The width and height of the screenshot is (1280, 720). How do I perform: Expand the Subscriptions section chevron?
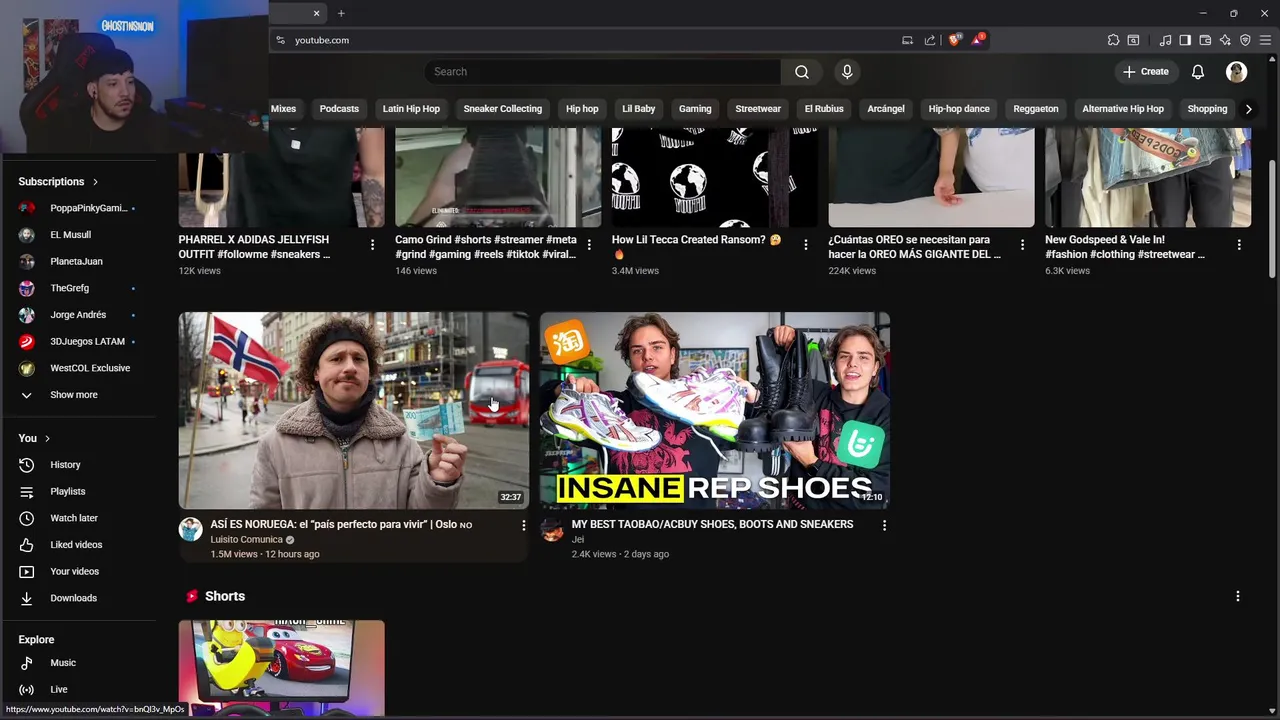point(95,182)
